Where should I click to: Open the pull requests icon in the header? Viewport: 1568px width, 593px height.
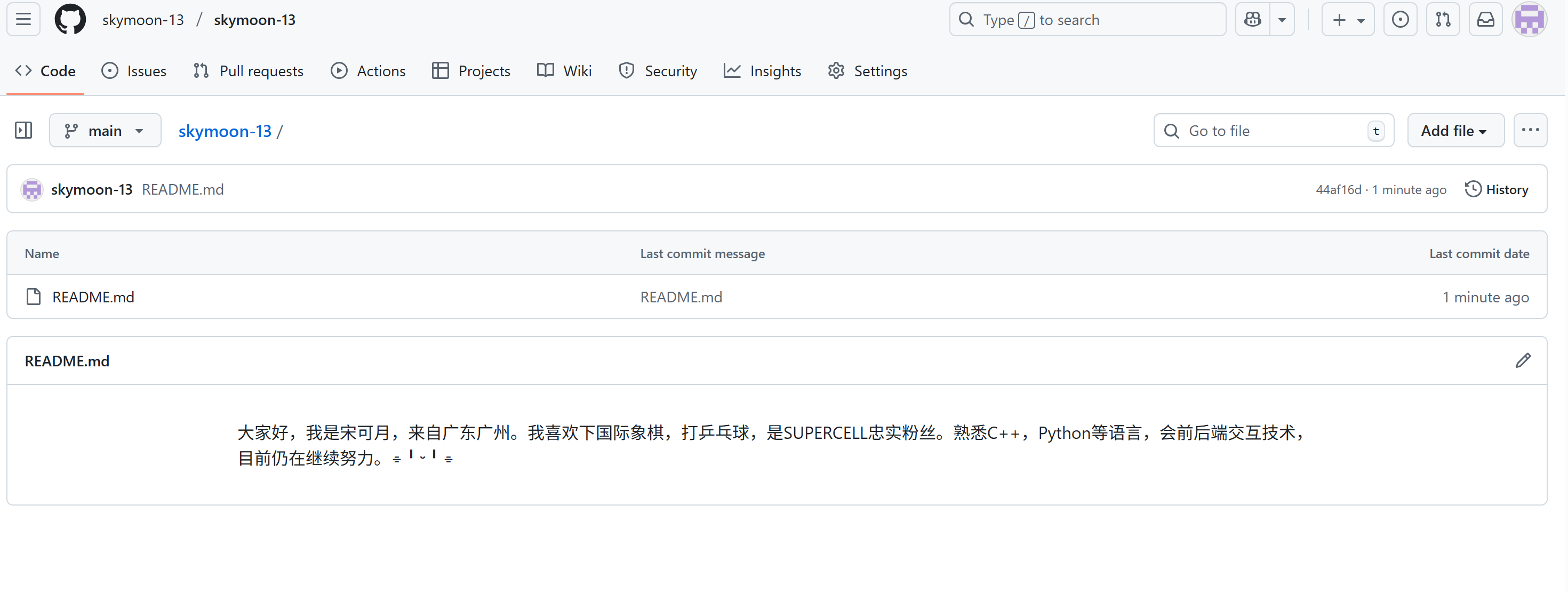point(1443,20)
